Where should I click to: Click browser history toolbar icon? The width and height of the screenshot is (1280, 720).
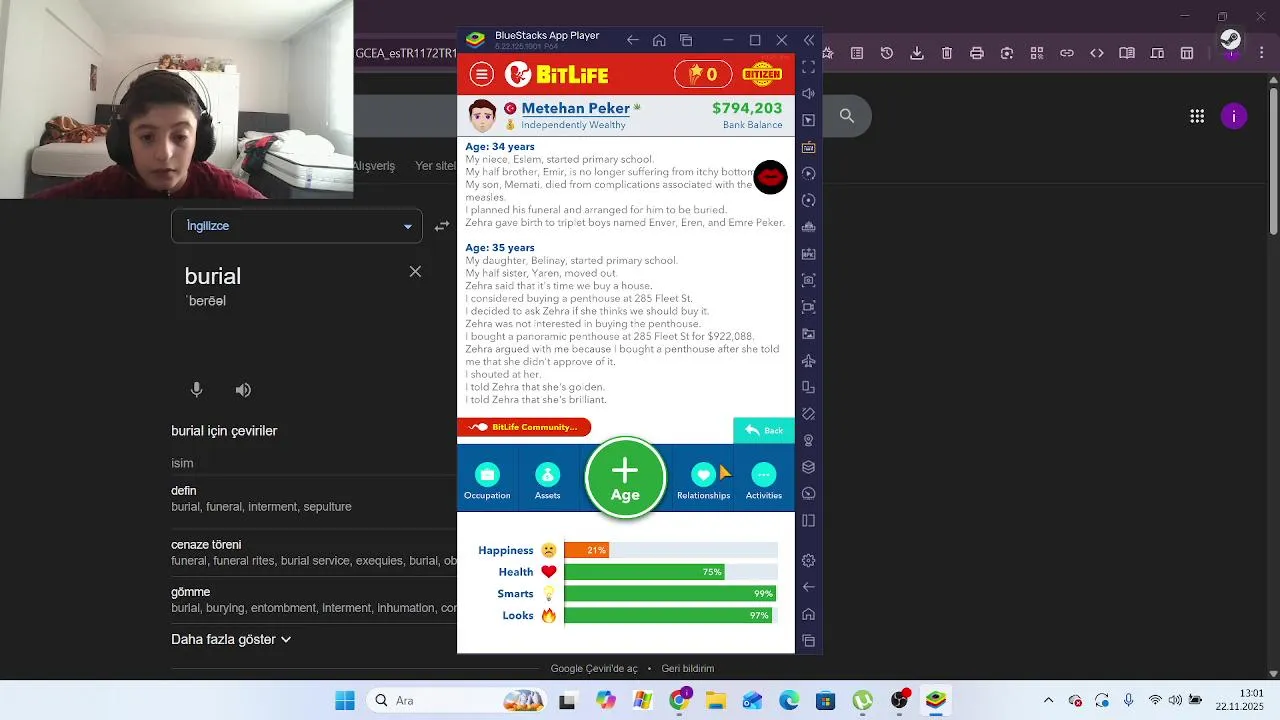(x=887, y=53)
